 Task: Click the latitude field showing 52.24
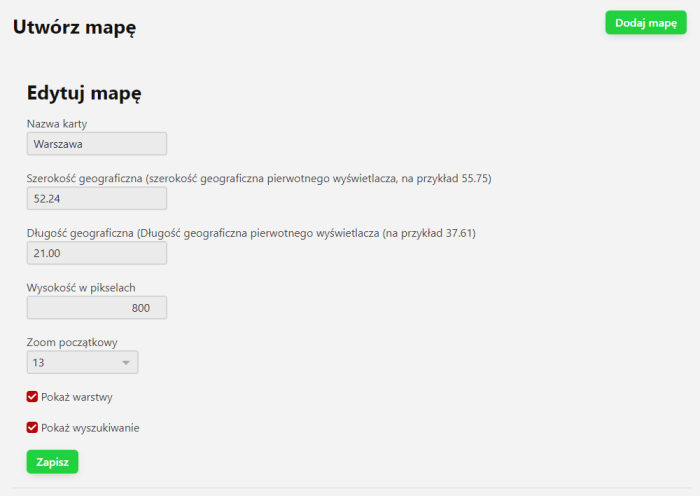(x=96, y=198)
